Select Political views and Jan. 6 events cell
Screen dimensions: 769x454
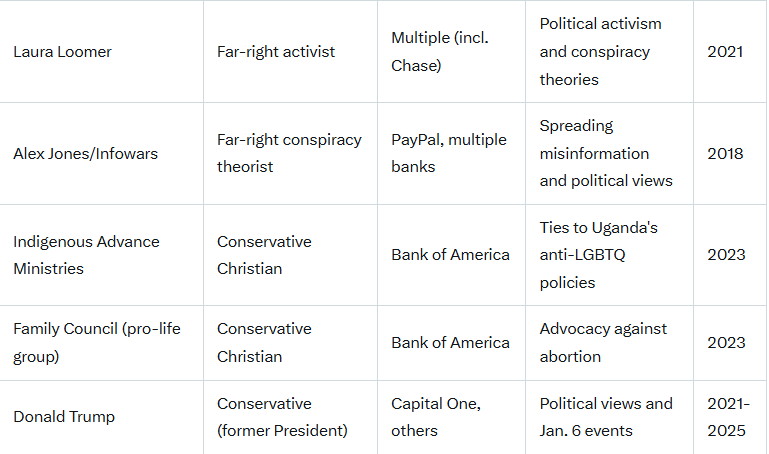pyautogui.click(x=606, y=417)
